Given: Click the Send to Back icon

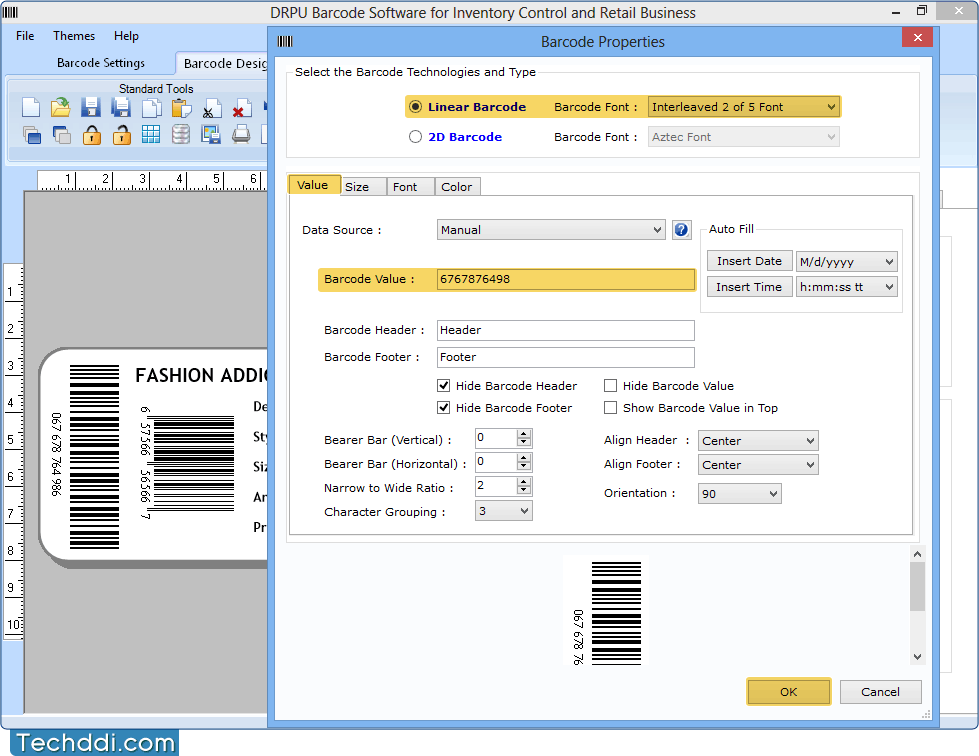Looking at the screenshot, I should 61,134.
